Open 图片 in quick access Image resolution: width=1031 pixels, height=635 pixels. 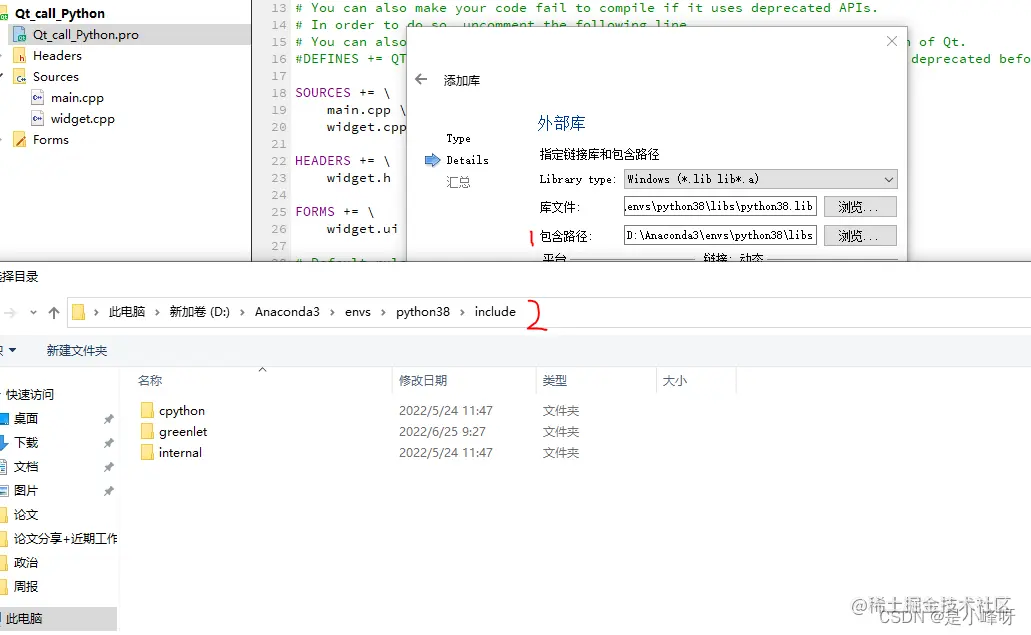click(x=26, y=490)
